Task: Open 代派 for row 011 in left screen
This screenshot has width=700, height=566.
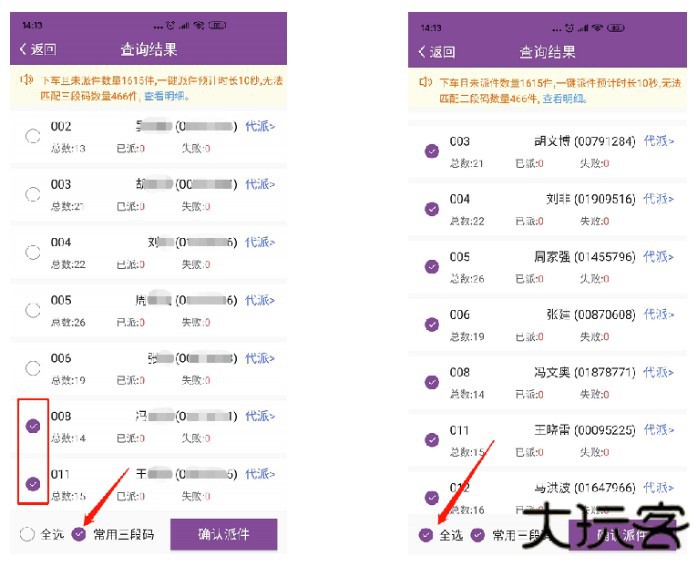Action: [260, 474]
